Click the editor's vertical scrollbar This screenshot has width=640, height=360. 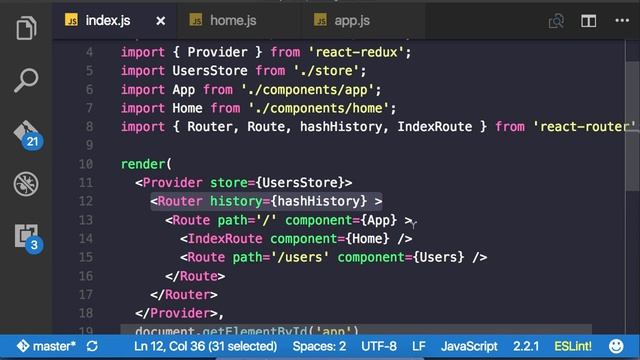point(633,127)
